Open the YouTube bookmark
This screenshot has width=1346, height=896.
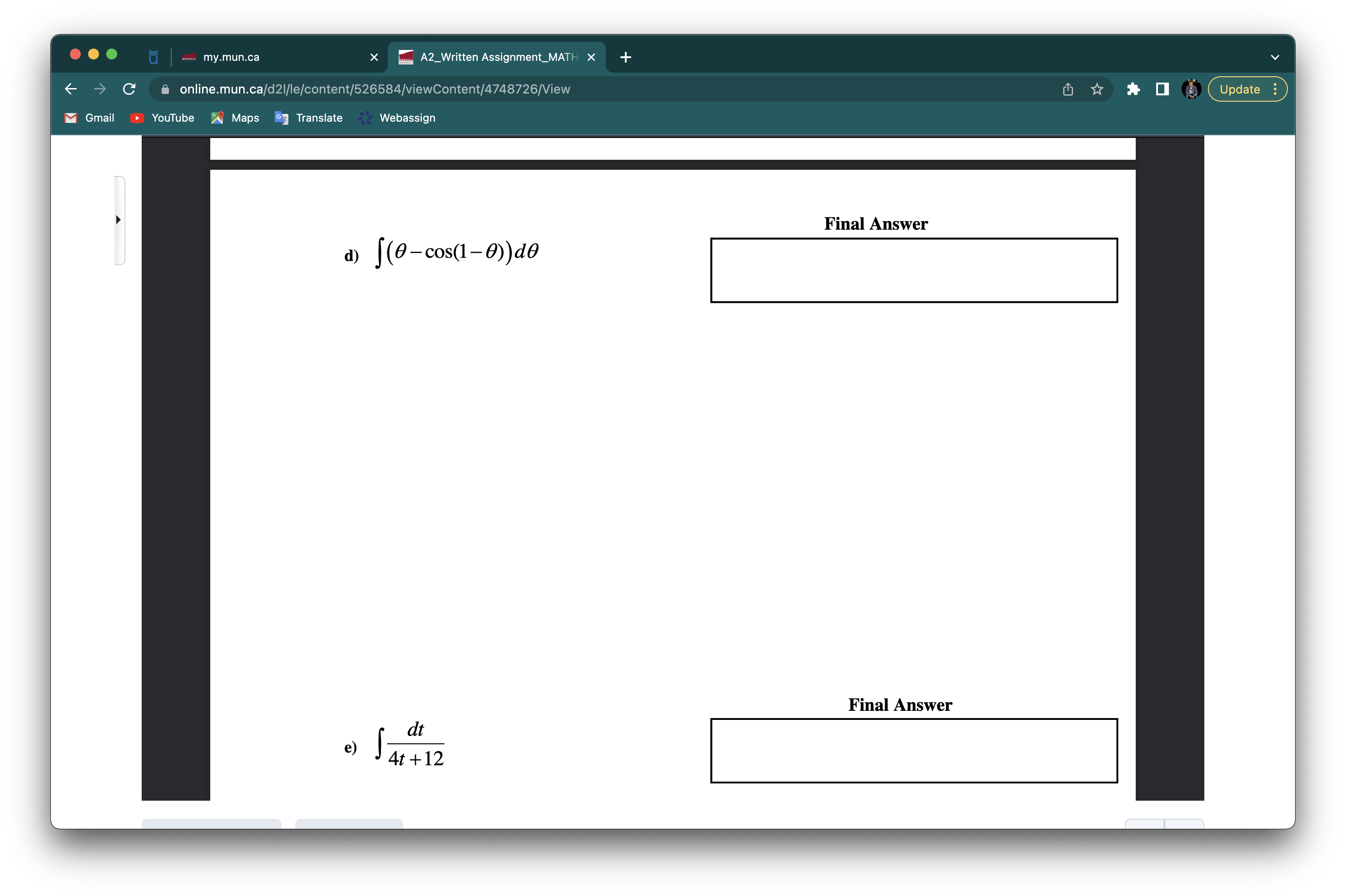pyautogui.click(x=162, y=118)
